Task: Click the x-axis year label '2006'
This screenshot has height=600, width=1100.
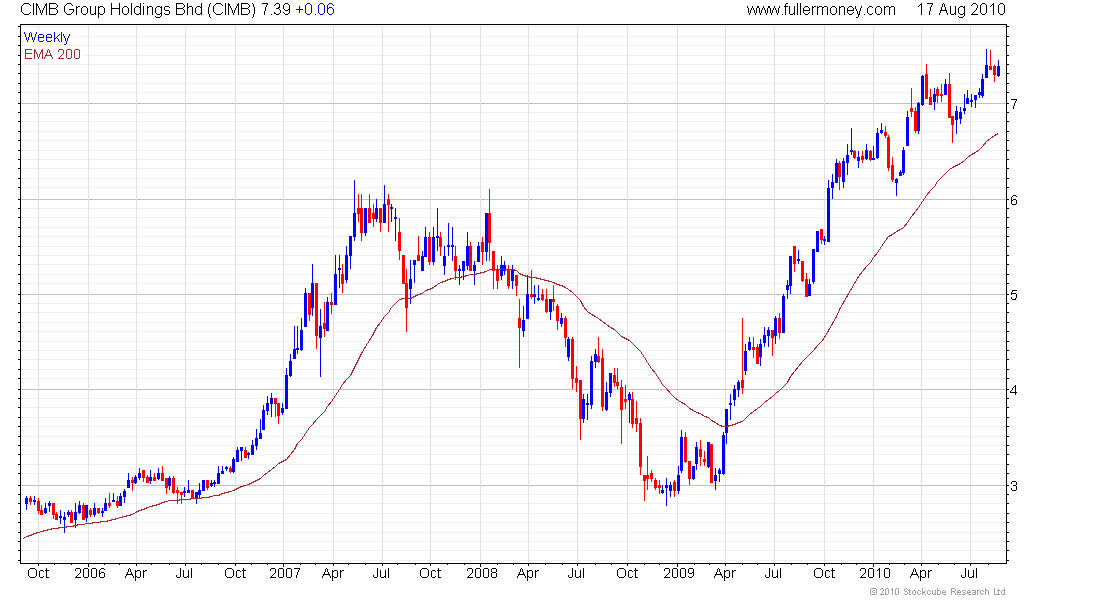Action: [90, 573]
